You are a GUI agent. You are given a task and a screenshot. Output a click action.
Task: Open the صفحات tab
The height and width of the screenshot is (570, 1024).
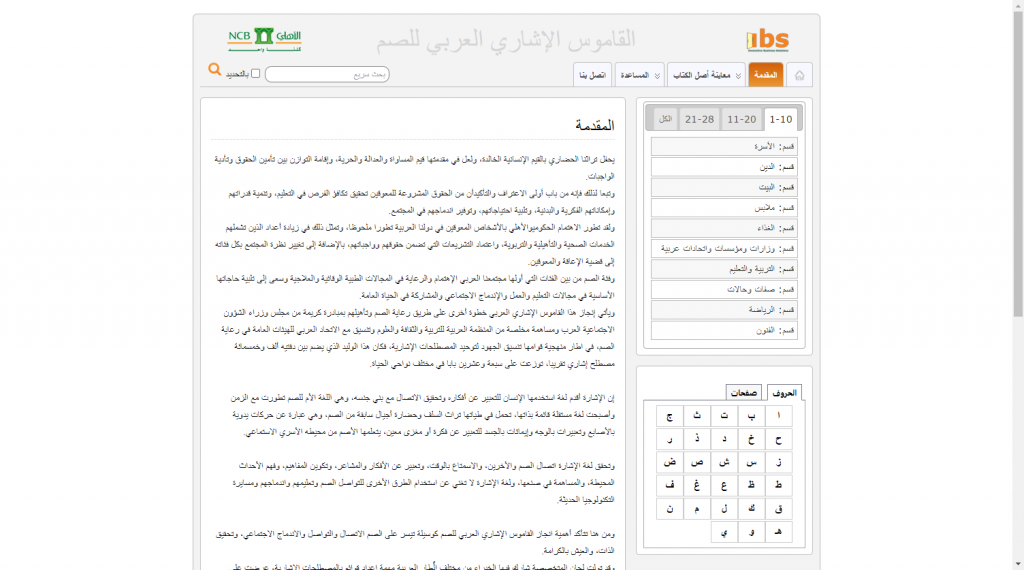743,393
